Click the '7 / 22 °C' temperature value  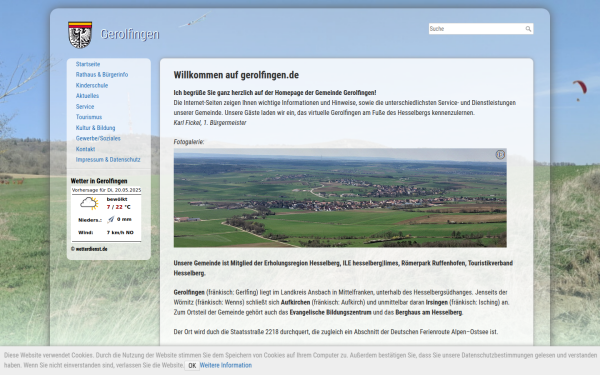click(119, 207)
